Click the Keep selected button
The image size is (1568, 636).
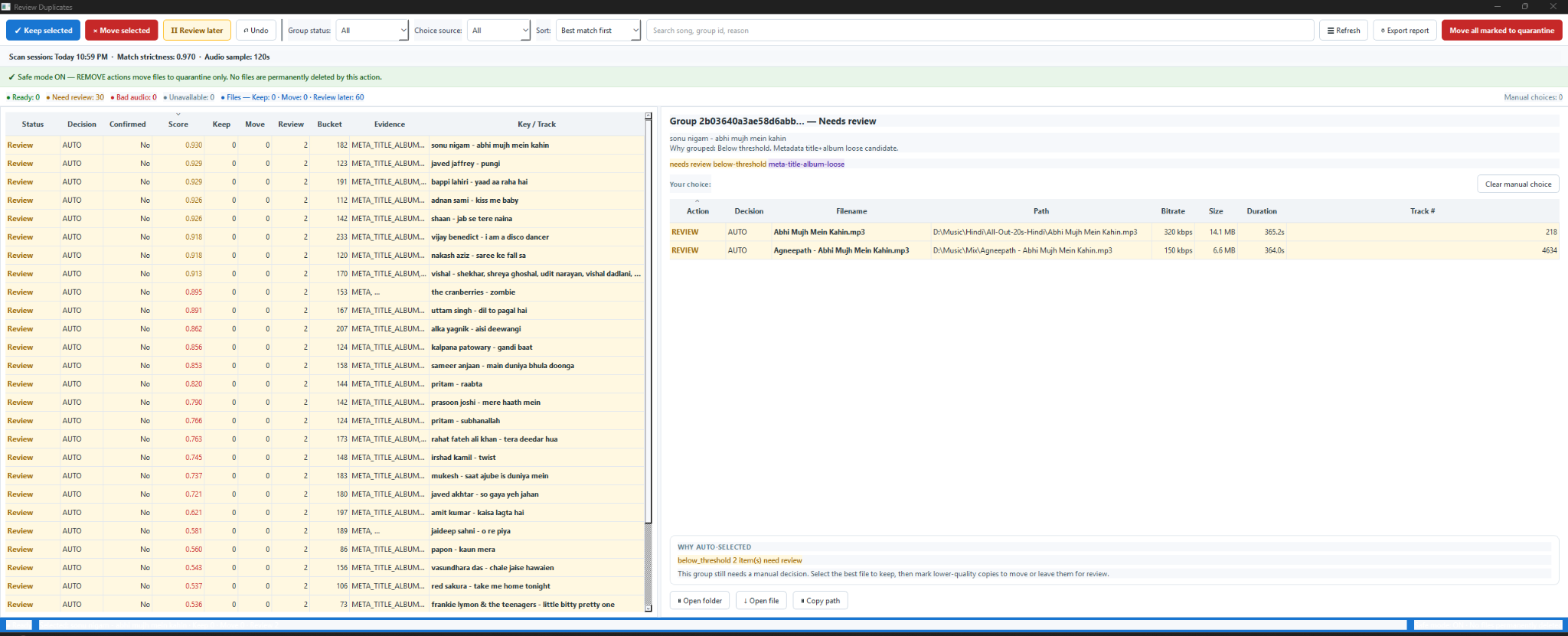(43, 31)
